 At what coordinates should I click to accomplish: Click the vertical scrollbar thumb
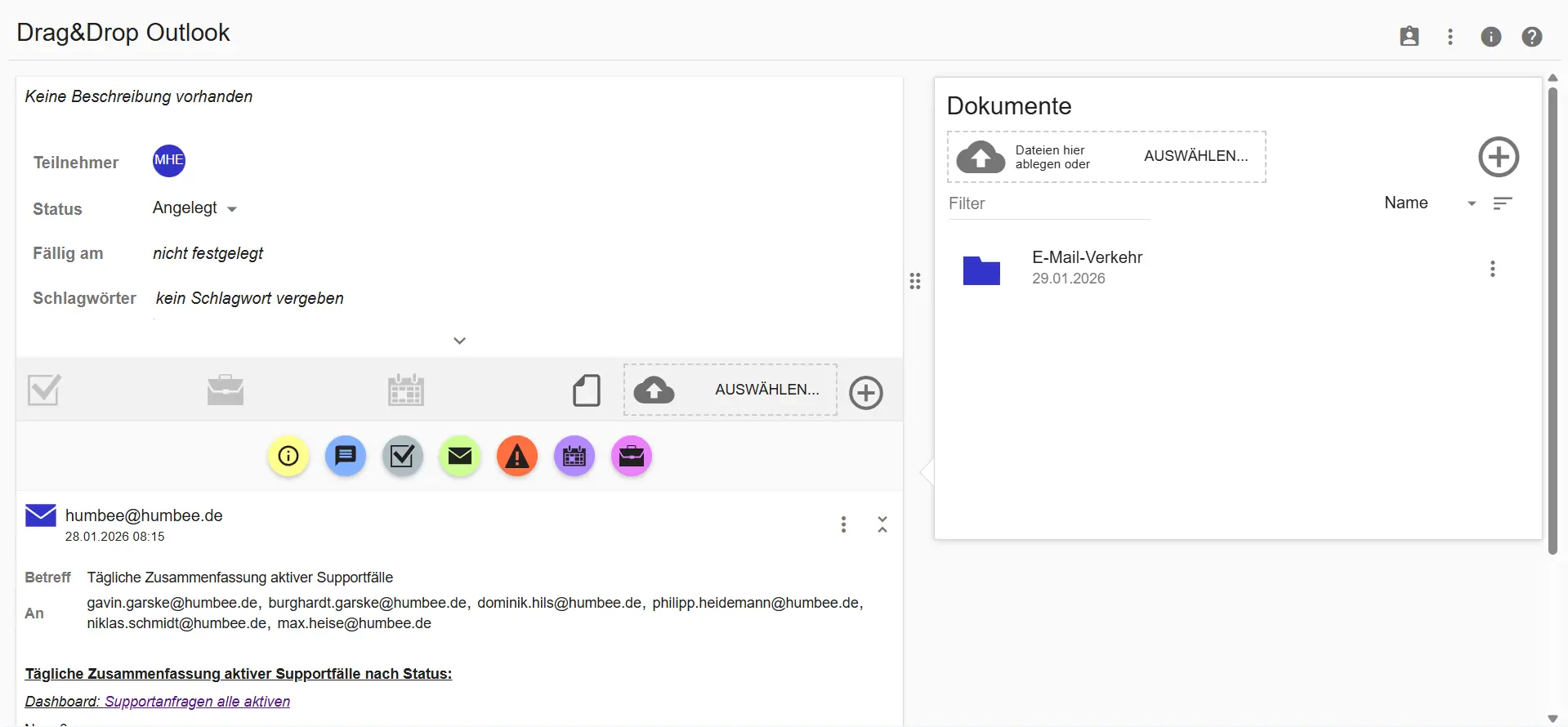point(1552,320)
